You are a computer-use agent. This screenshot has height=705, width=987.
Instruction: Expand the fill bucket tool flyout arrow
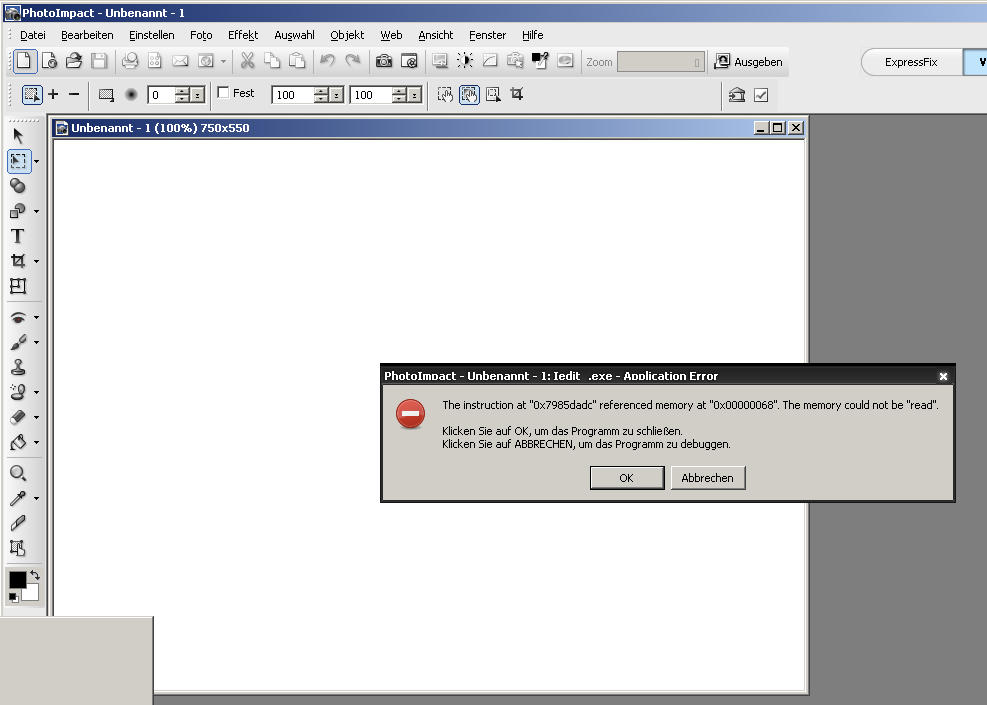pos(37,442)
